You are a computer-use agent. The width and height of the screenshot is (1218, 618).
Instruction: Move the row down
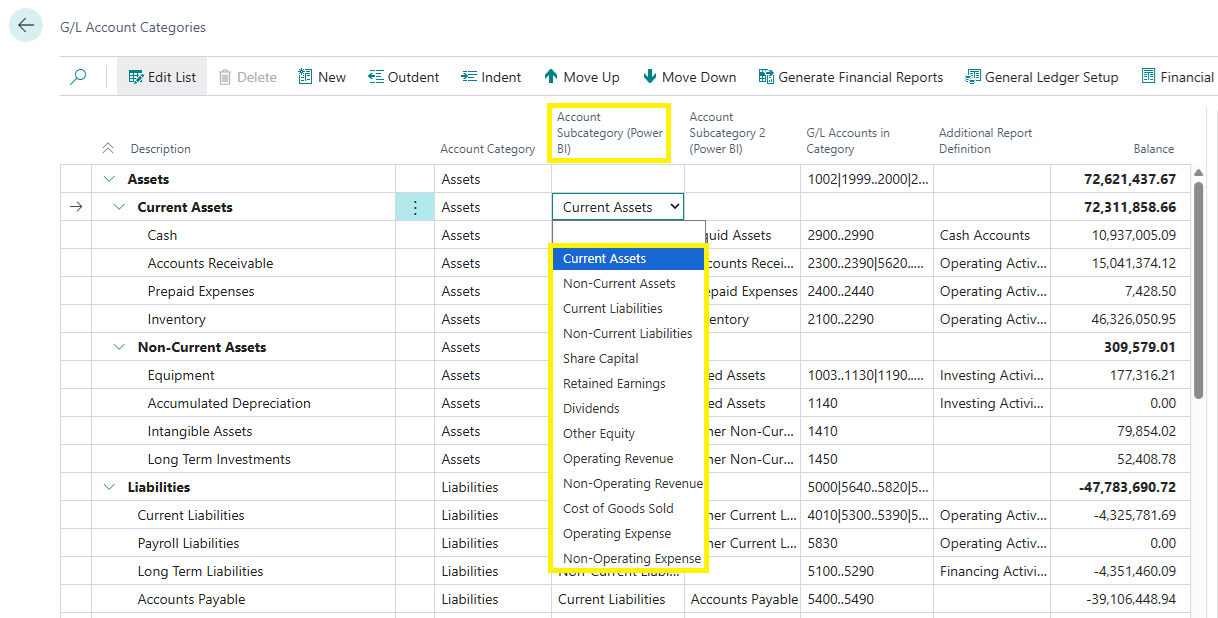[689, 77]
